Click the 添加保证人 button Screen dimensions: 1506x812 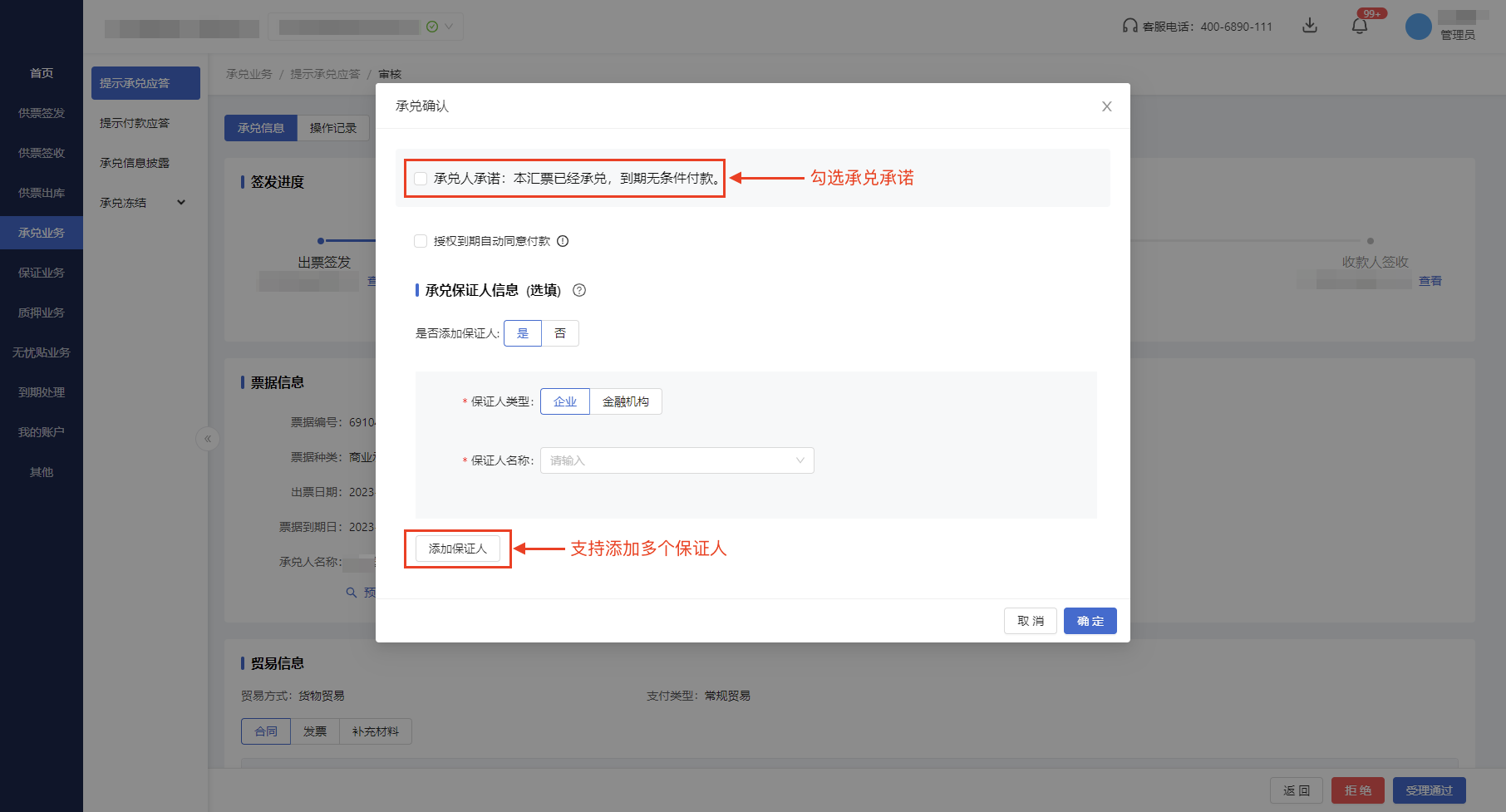click(457, 549)
